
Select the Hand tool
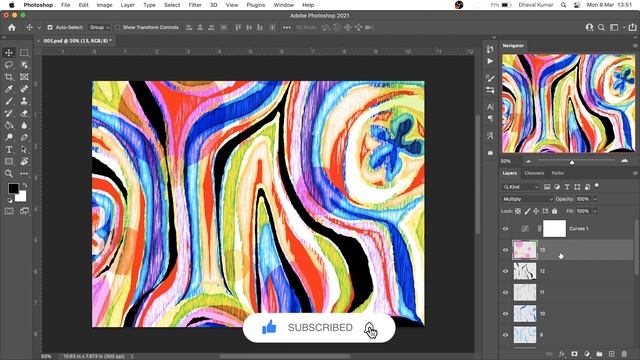point(24,161)
